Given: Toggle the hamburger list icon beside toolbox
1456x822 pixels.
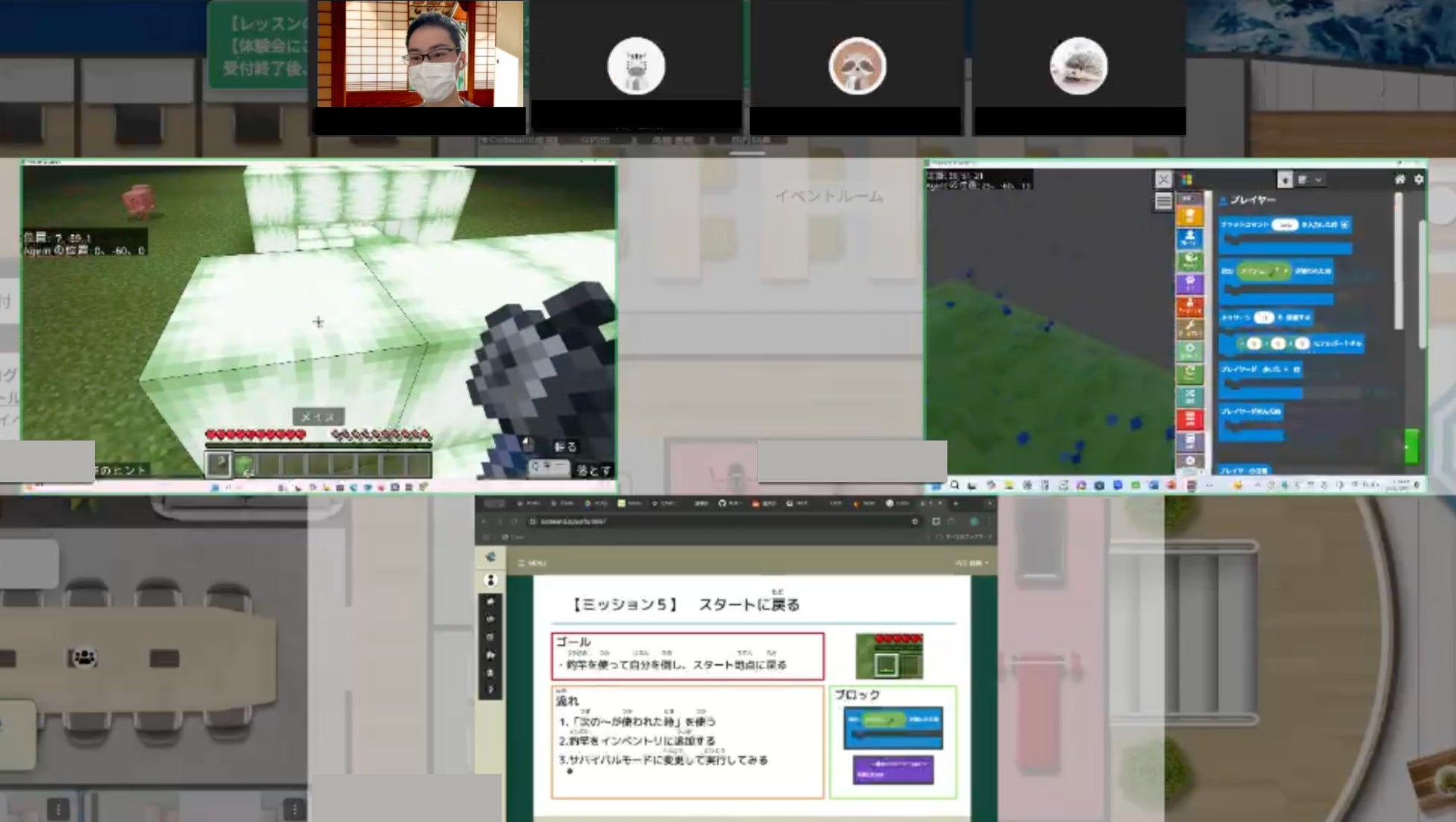Looking at the screenshot, I should click(1163, 202).
